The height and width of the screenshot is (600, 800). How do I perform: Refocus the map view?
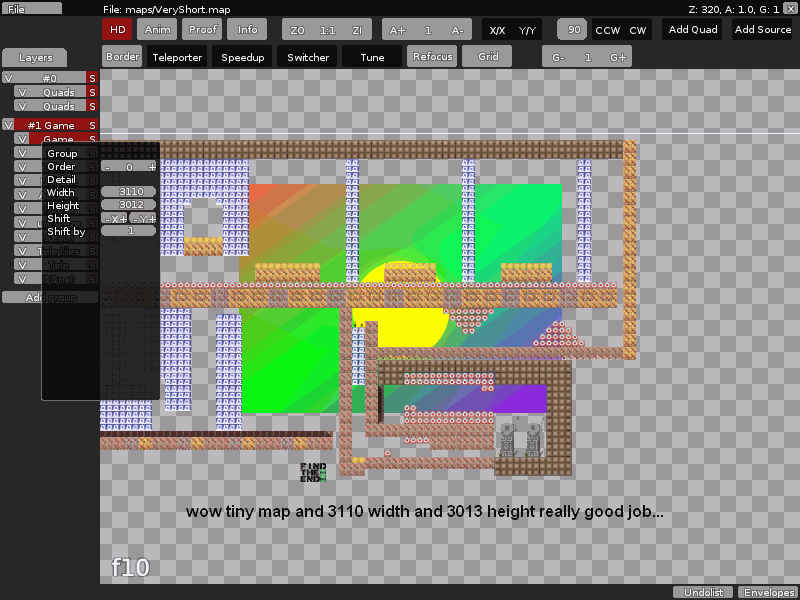(x=432, y=56)
